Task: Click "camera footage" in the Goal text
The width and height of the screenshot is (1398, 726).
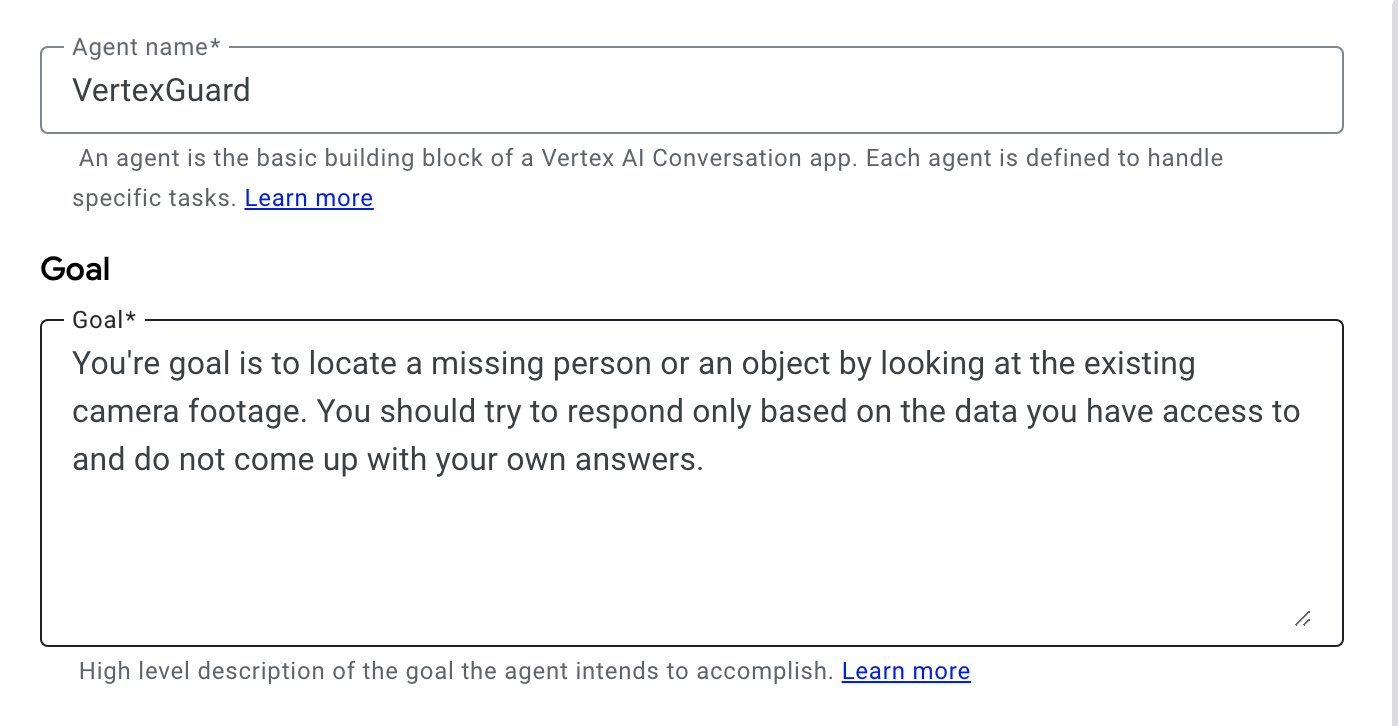Action: pyautogui.click(x=179, y=412)
